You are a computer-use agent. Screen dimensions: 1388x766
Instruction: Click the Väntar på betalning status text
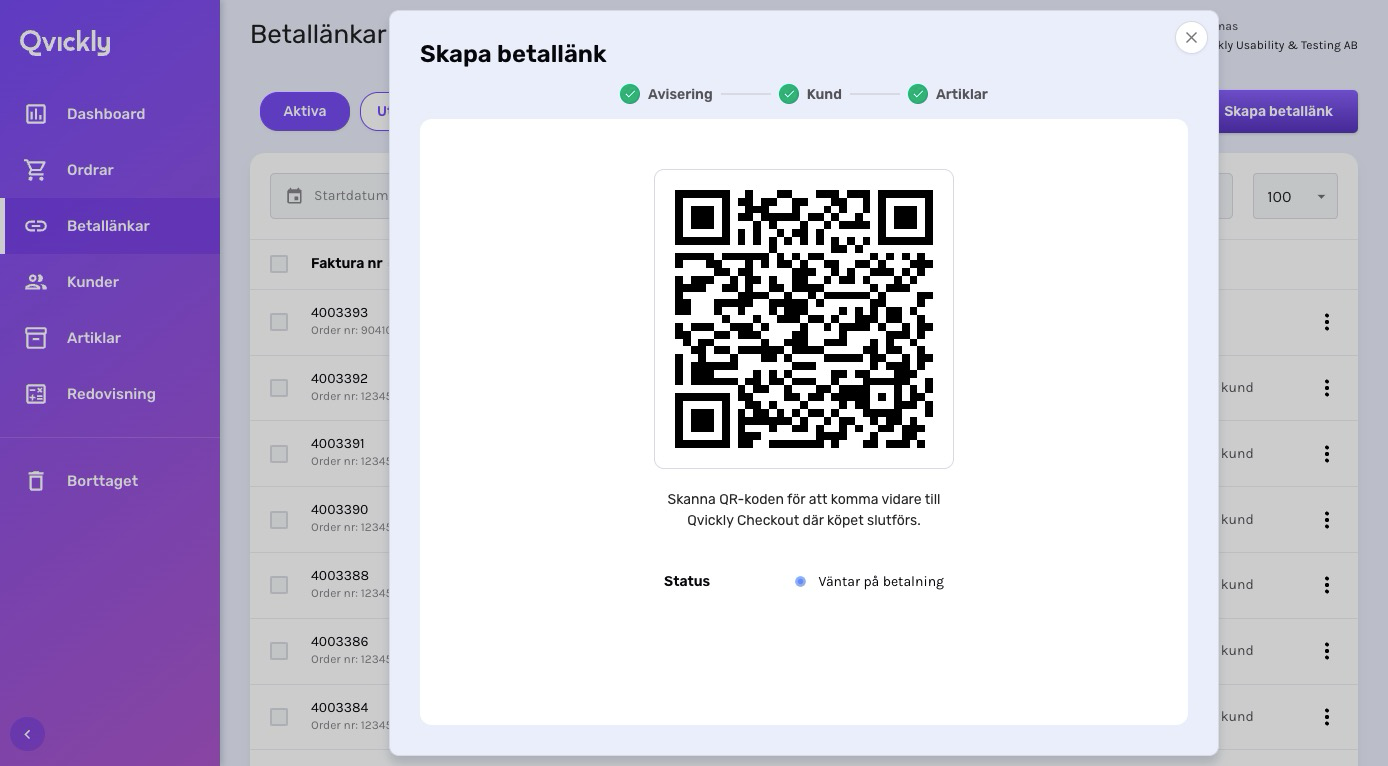pyautogui.click(x=881, y=581)
